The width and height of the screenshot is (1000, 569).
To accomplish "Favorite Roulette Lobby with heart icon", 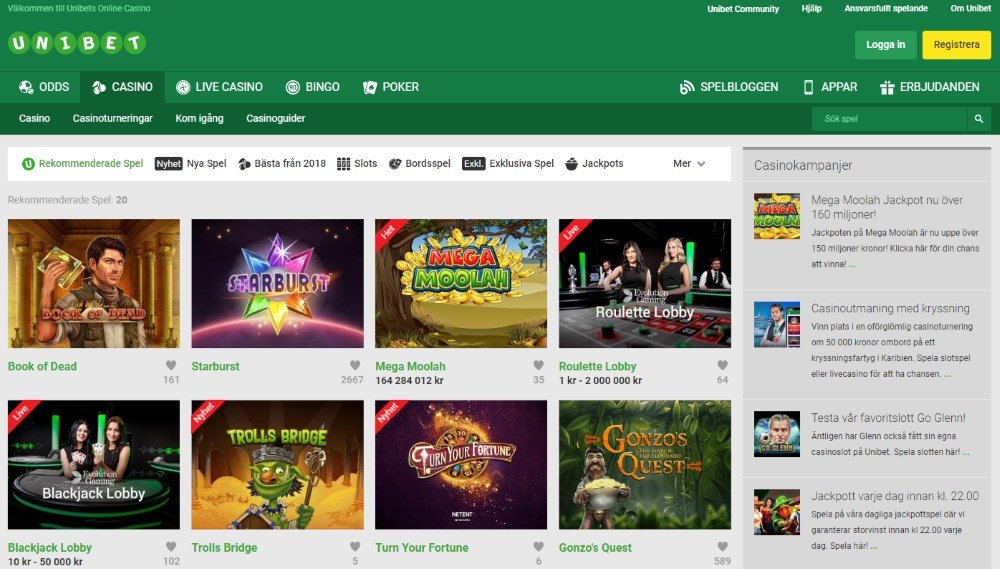I will click(722, 366).
